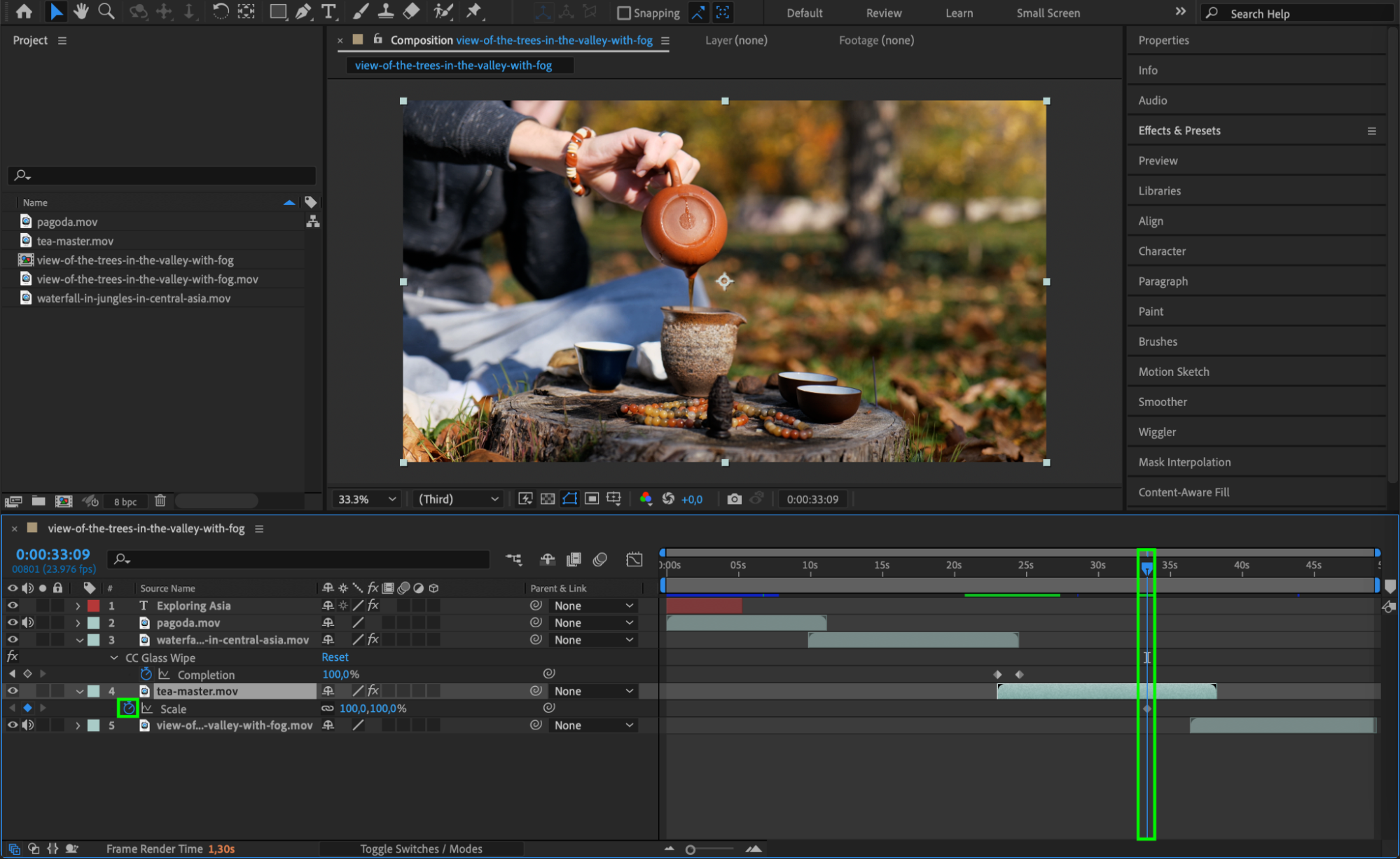Expand the pagoda.mov layer properties
This screenshot has width=1400, height=859.
tap(78, 623)
